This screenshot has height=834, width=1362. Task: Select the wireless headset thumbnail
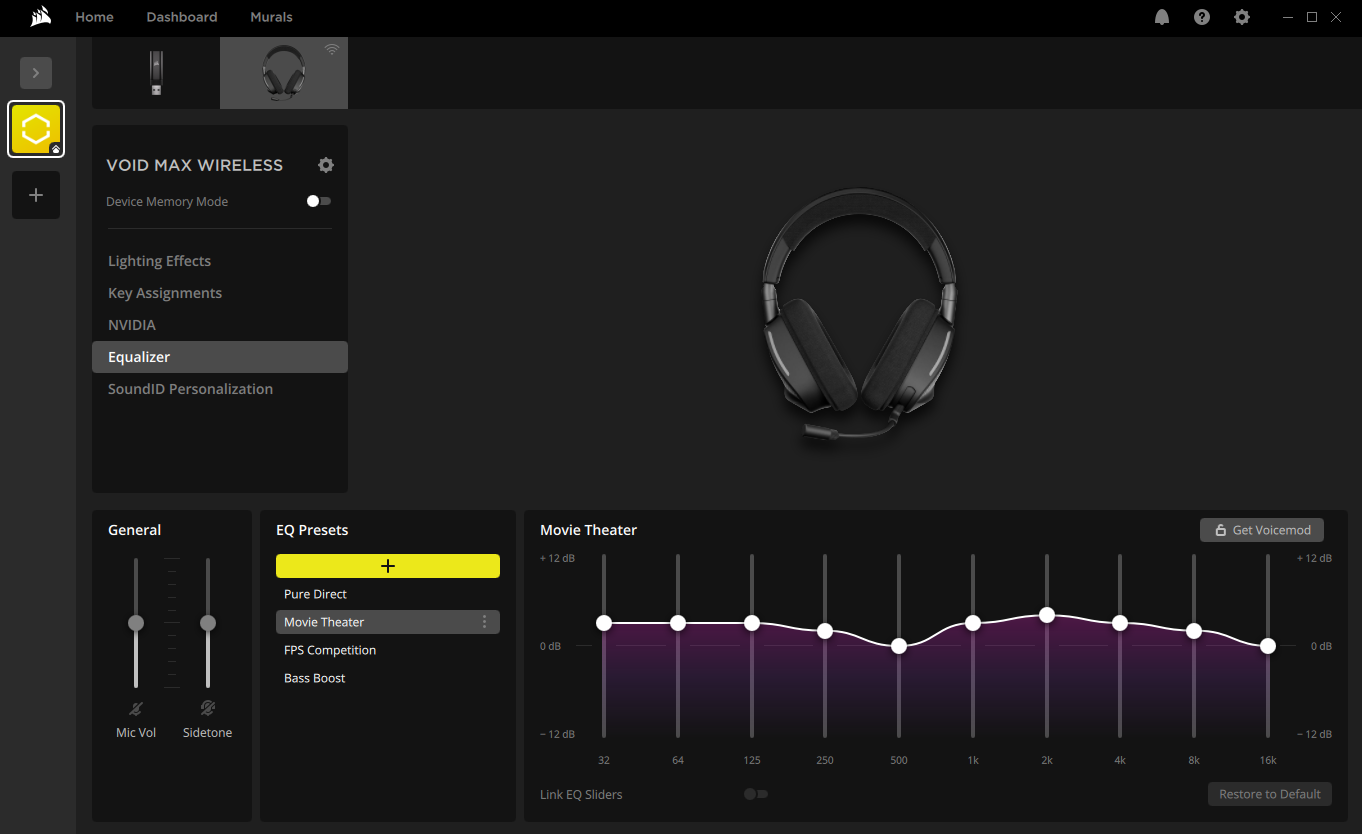[x=283, y=72]
